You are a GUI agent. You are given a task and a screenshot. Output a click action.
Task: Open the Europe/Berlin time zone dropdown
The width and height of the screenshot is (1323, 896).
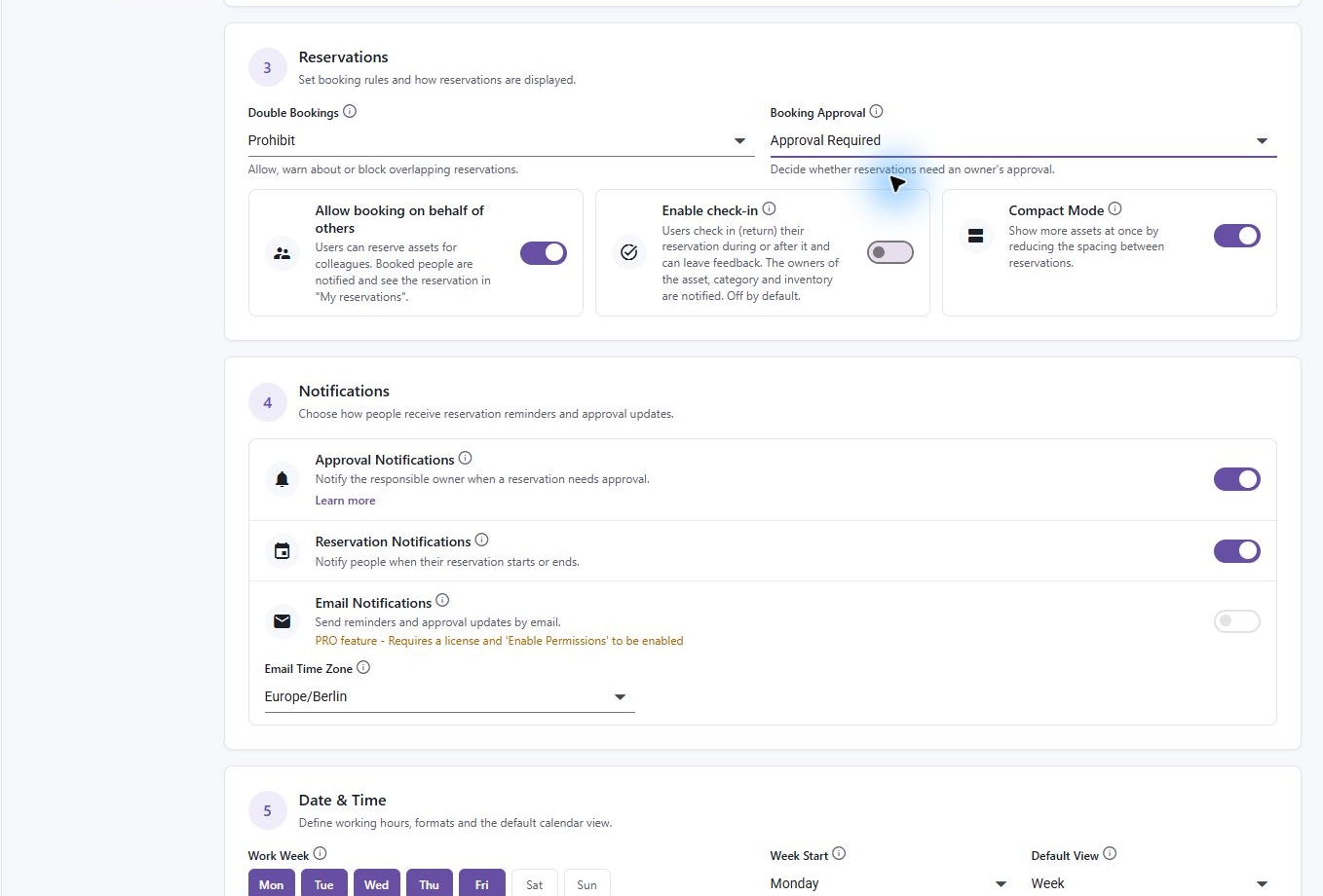449,697
